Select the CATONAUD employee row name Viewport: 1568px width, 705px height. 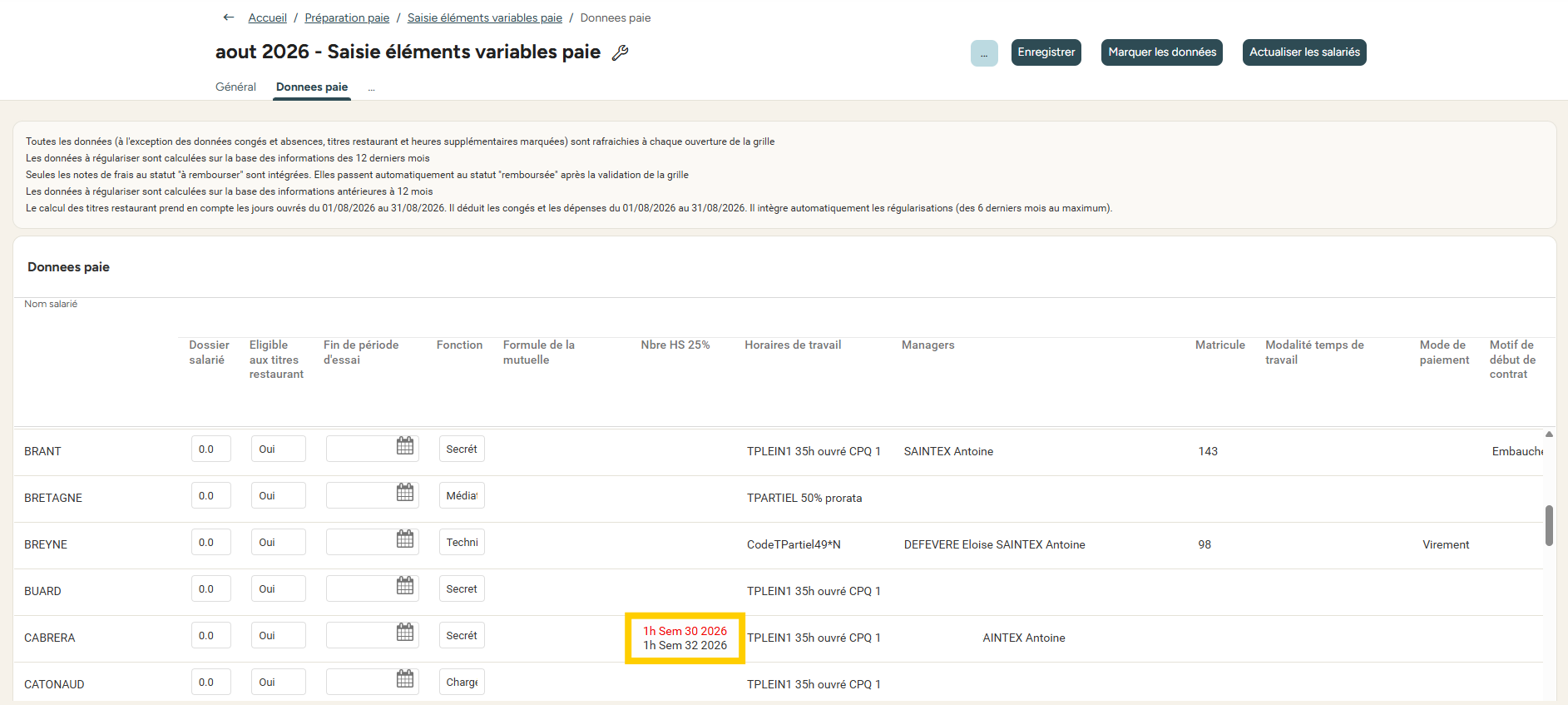[x=54, y=684]
